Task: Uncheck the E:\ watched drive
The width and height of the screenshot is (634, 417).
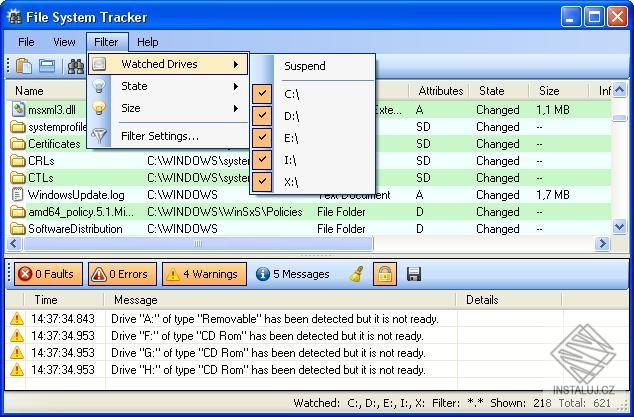Action: 262,138
